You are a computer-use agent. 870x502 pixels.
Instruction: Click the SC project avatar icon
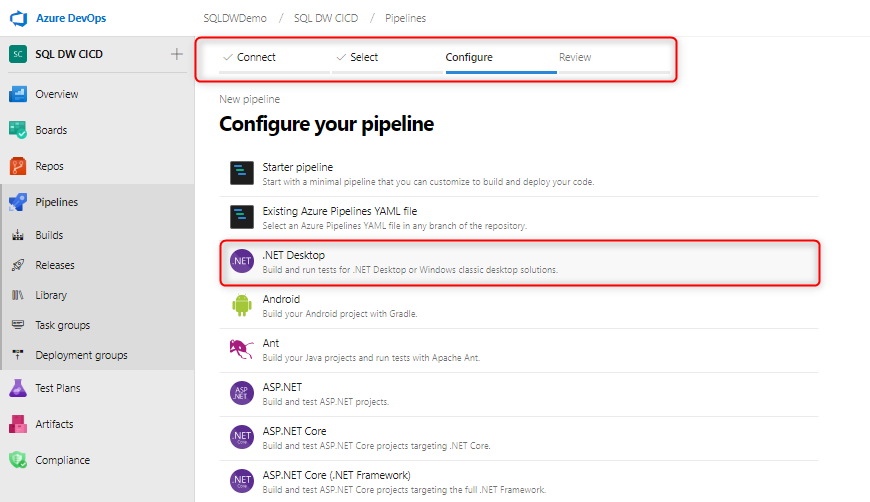pos(18,54)
